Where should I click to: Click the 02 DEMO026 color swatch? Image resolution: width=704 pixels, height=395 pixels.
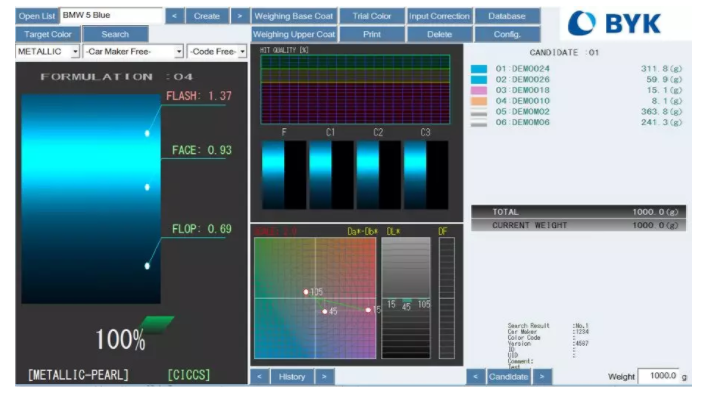click(479, 79)
